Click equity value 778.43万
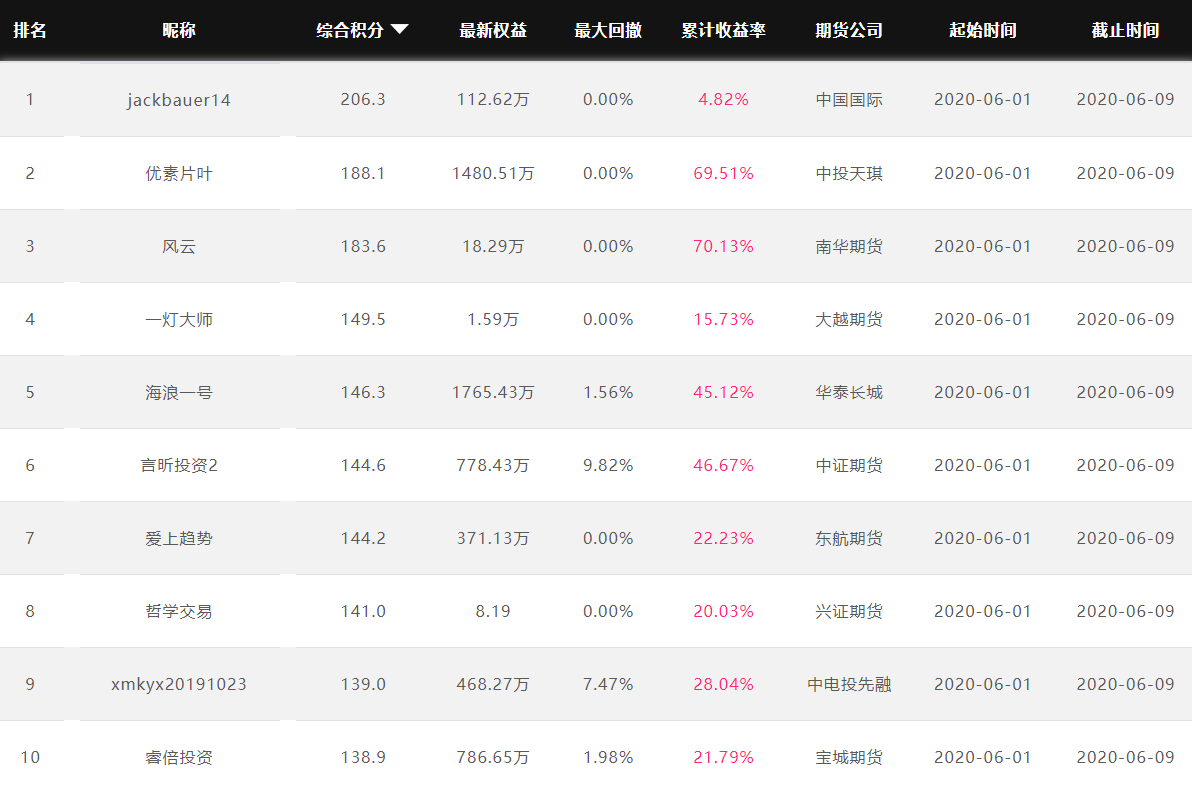This screenshot has width=1192, height=789. 493,465
